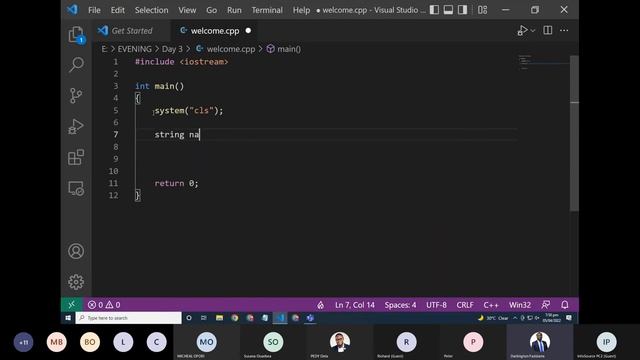Viewport: 640px width, 360px height.
Task: Change the UTF-8 file encoding
Action: click(436, 305)
